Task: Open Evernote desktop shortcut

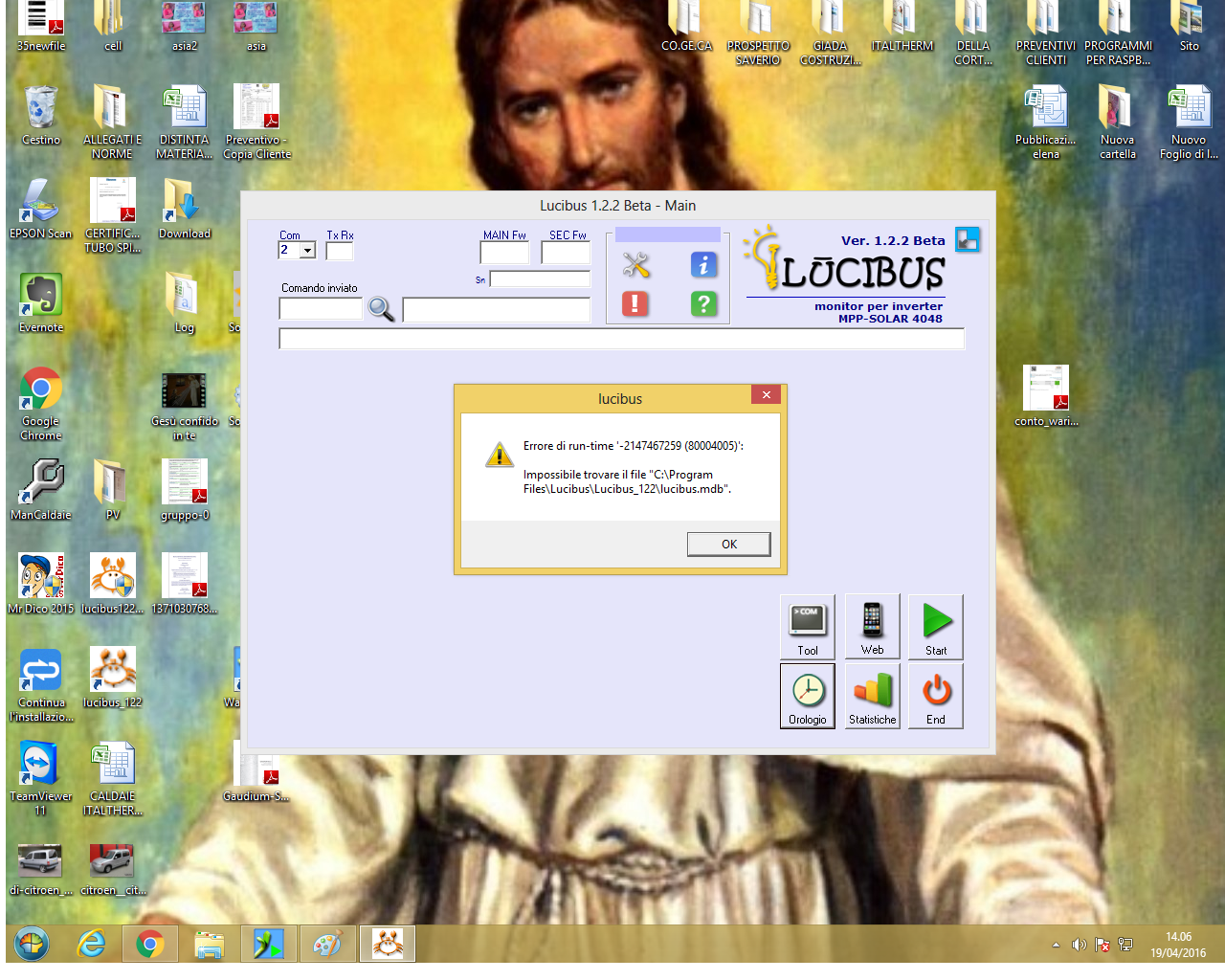Action: coord(40,302)
